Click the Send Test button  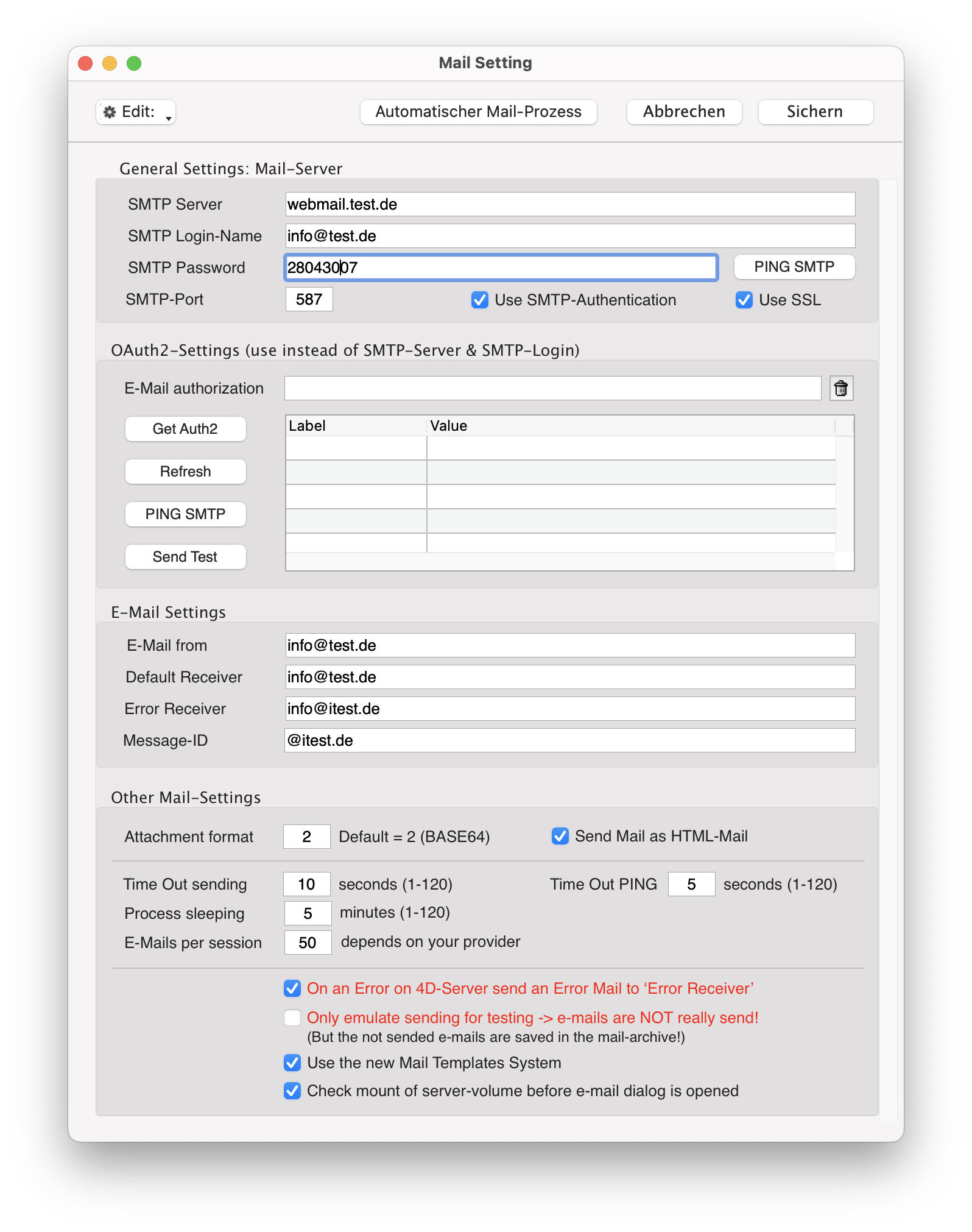pos(185,557)
